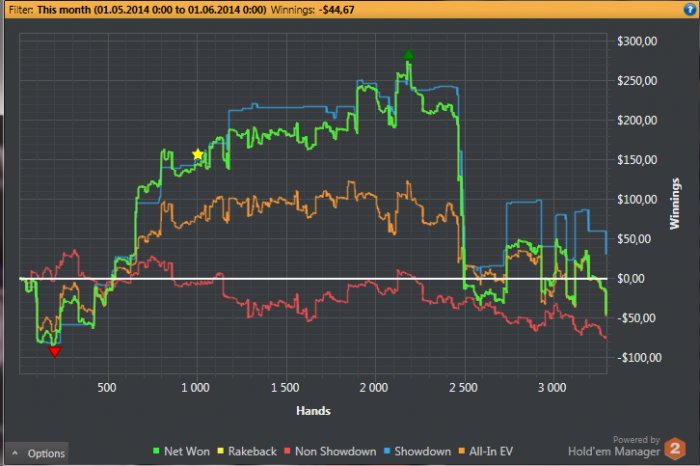The height and width of the screenshot is (466, 700).
Task: Click the 1 500 hands axis label
Action: click(x=285, y=387)
